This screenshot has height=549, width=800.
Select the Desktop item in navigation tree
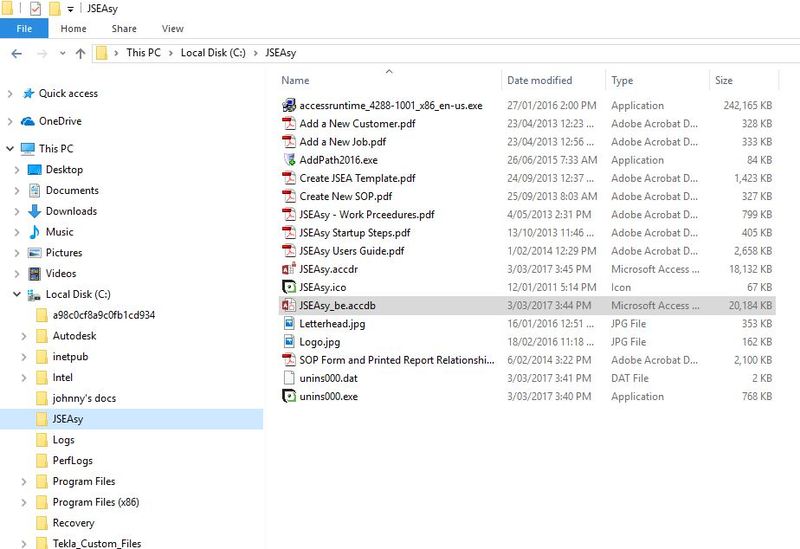pos(64,170)
